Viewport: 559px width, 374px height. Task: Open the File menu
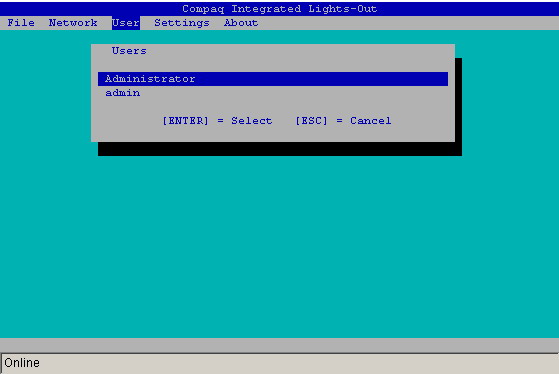[21, 23]
